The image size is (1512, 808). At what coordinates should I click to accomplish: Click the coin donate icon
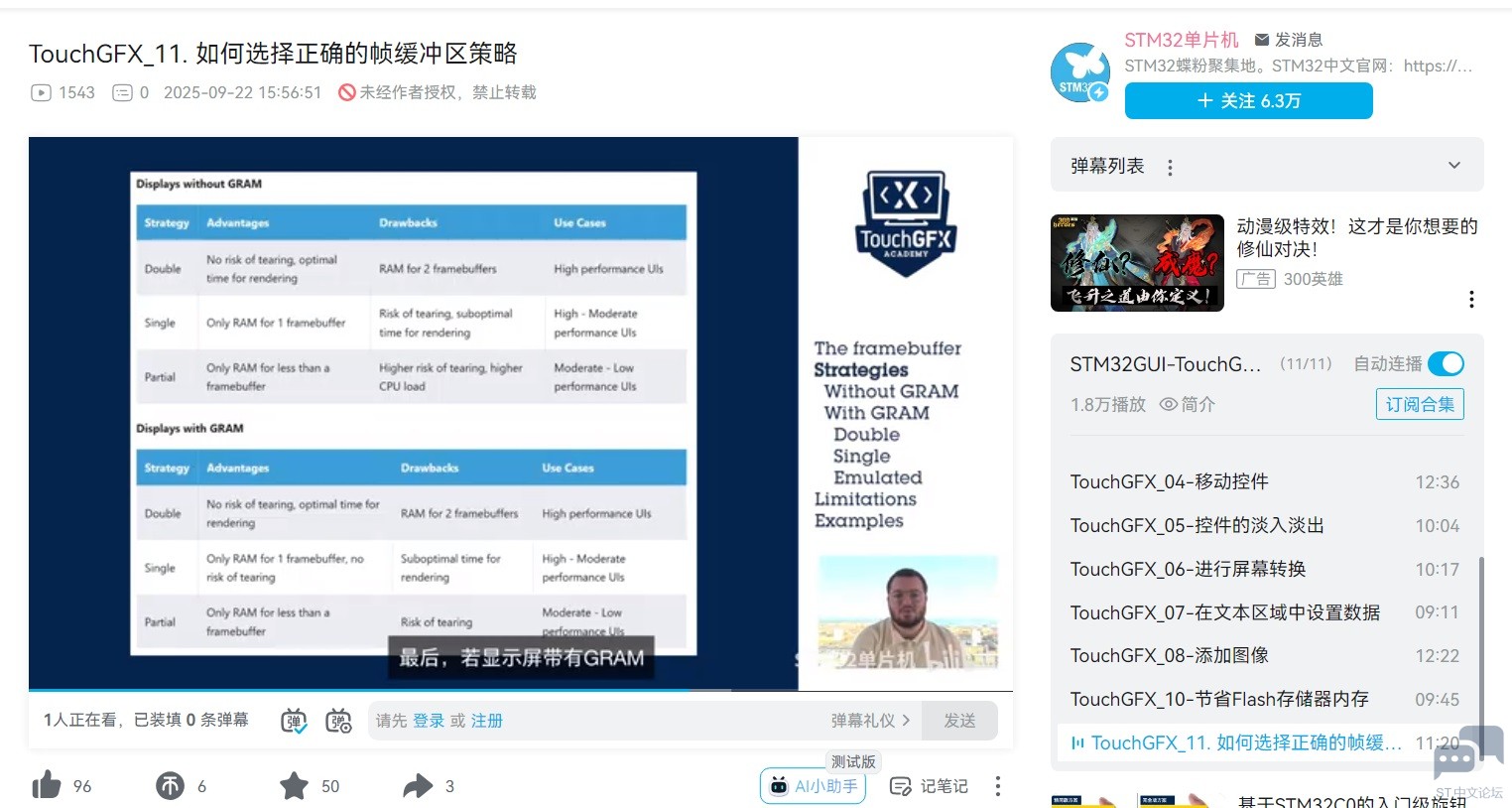[170, 786]
